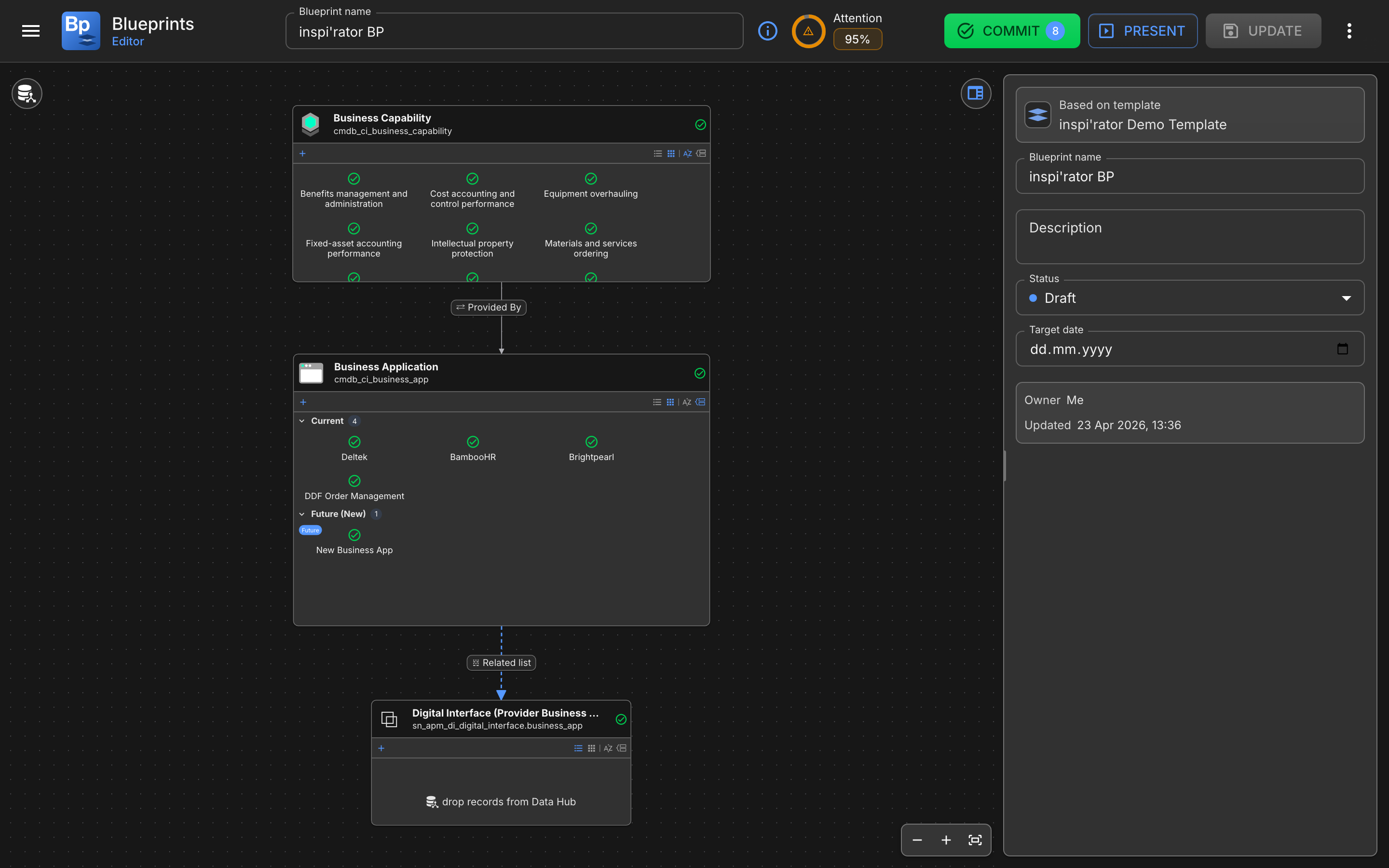Sort Digital Interface records A-Z
The image size is (1389, 868).
[x=608, y=748]
